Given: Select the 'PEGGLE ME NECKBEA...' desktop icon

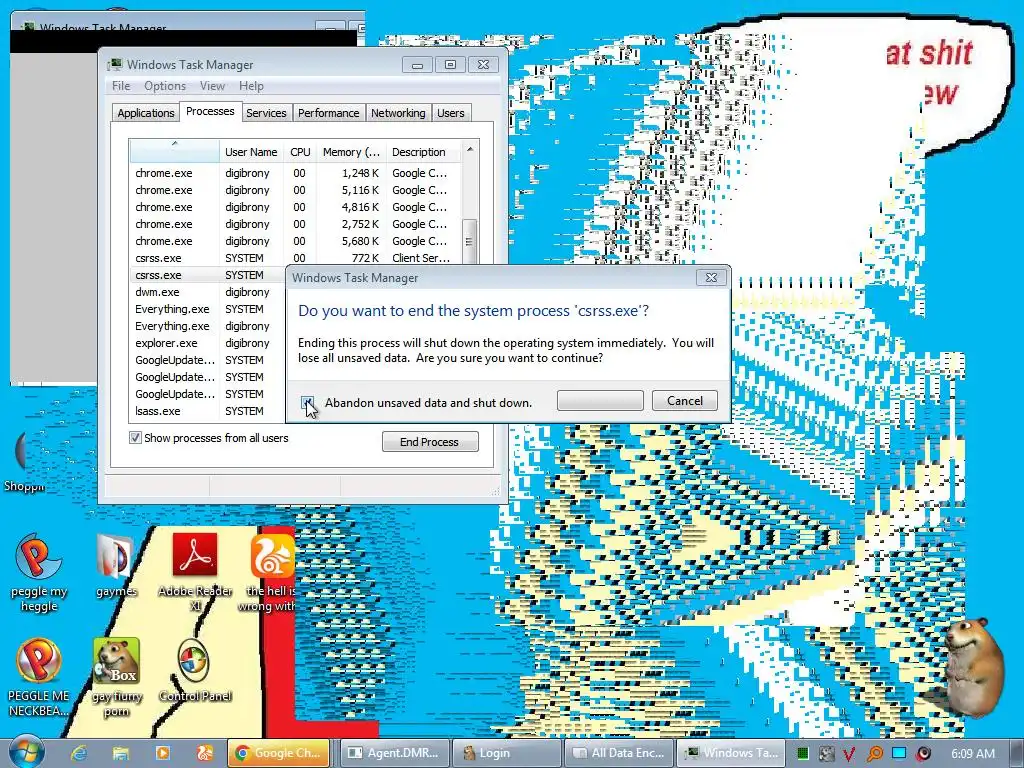Looking at the screenshot, I should [x=39, y=677].
